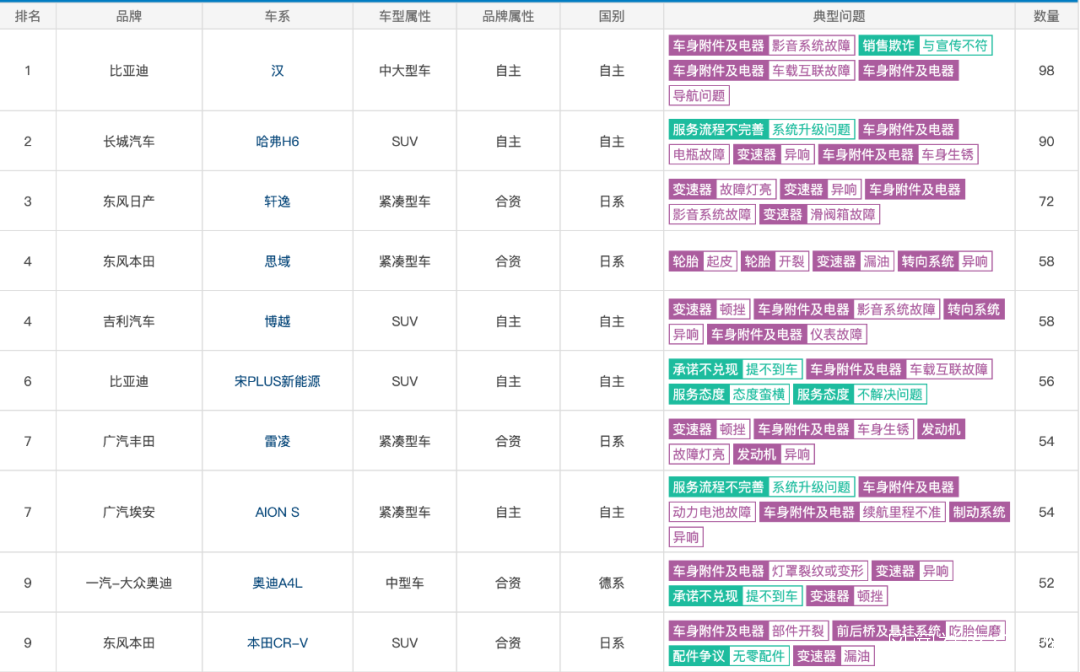Select the 服务态度 态度蛮横 tag
The width and height of the screenshot is (1080, 672).
click(x=729, y=395)
